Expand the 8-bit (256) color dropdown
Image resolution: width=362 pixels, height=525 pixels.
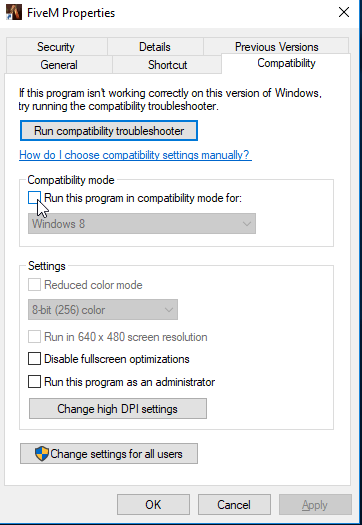pos(103,310)
